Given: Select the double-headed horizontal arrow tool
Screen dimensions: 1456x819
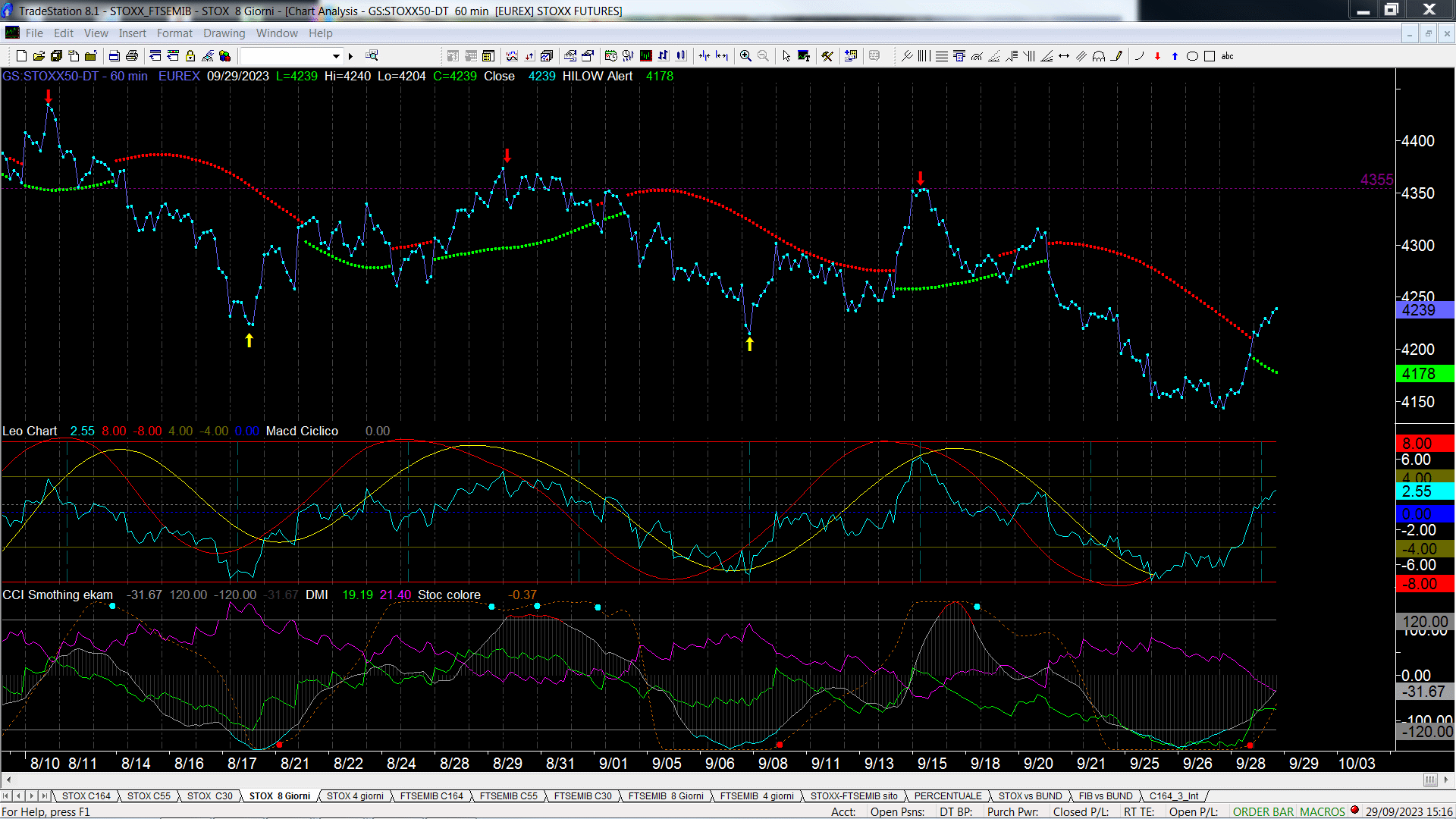Looking at the screenshot, I should tap(1064, 56).
